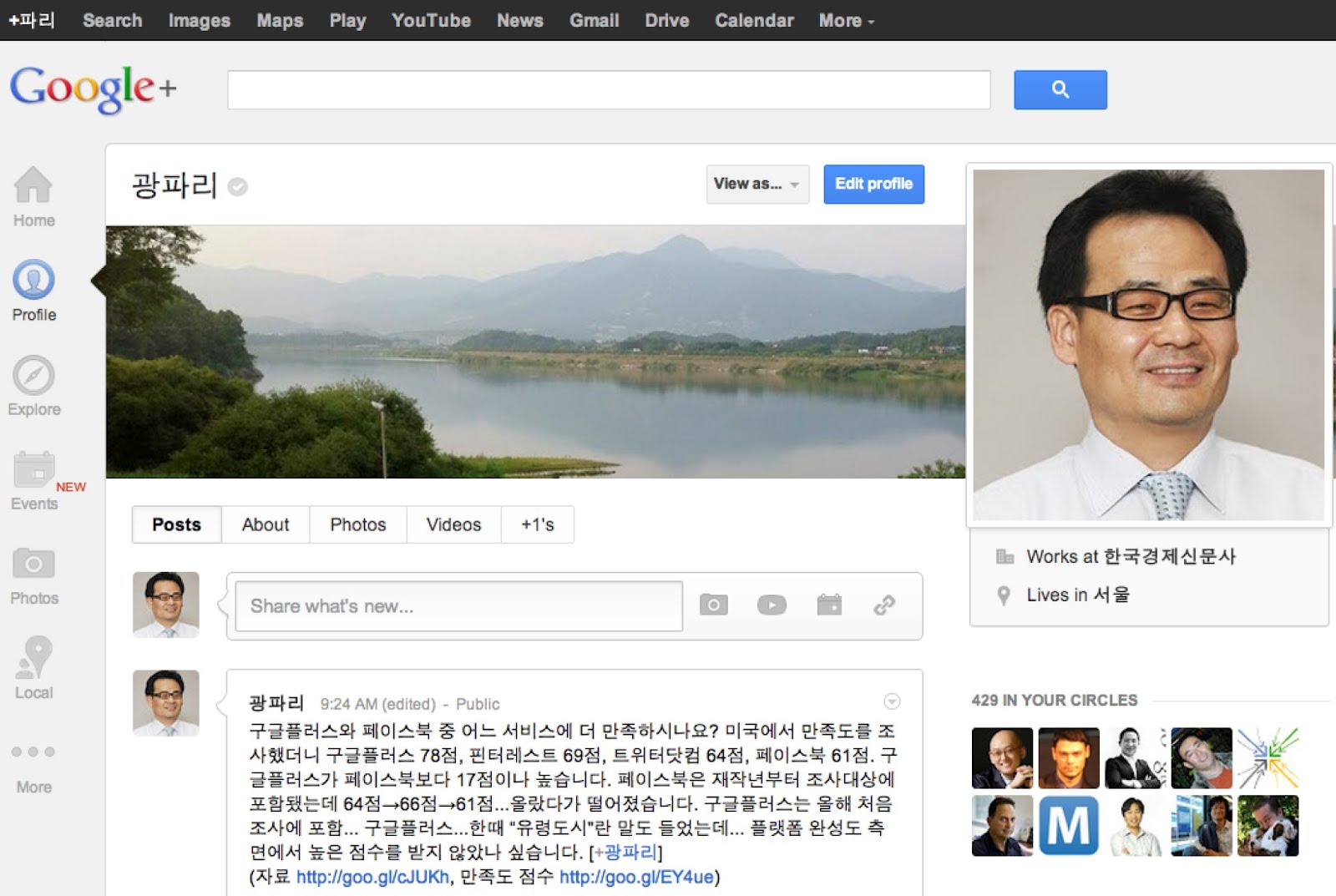Click the +광파리 mention link in the post
This screenshot has height=896, width=1336.
click(625, 853)
